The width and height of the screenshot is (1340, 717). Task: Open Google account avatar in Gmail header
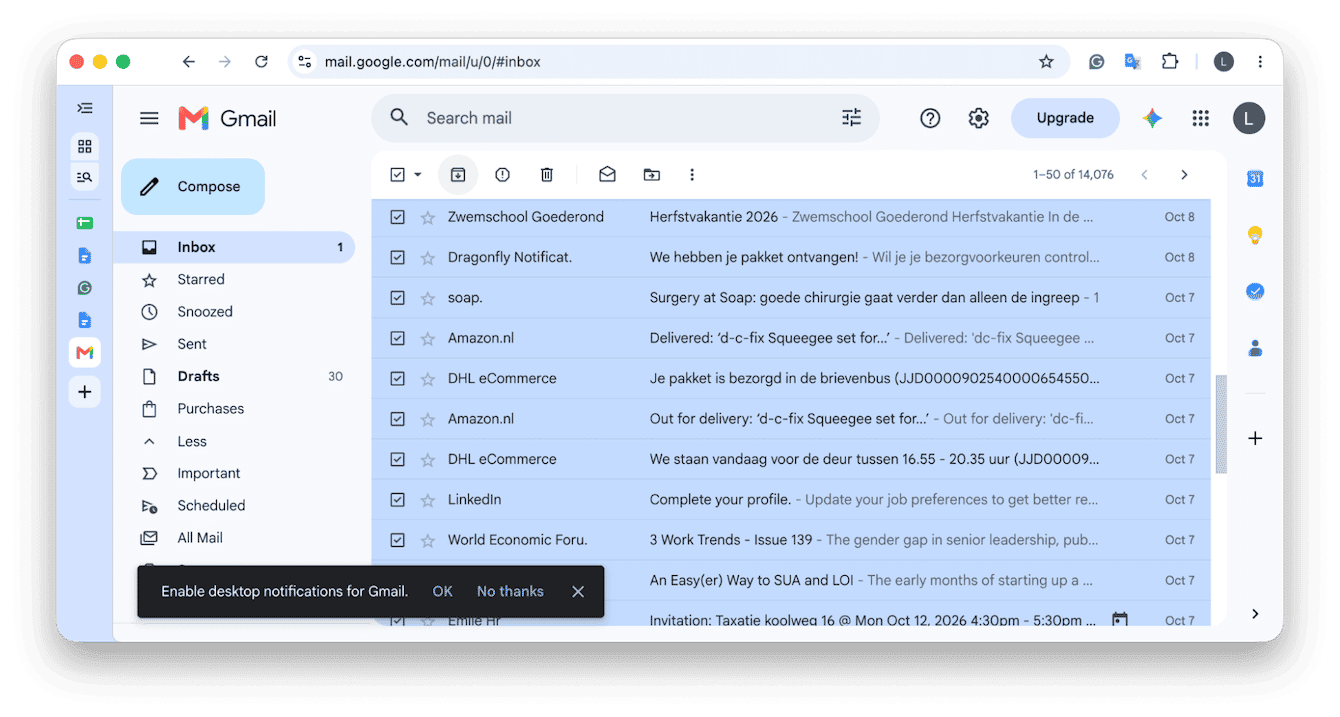(1248, 118)
